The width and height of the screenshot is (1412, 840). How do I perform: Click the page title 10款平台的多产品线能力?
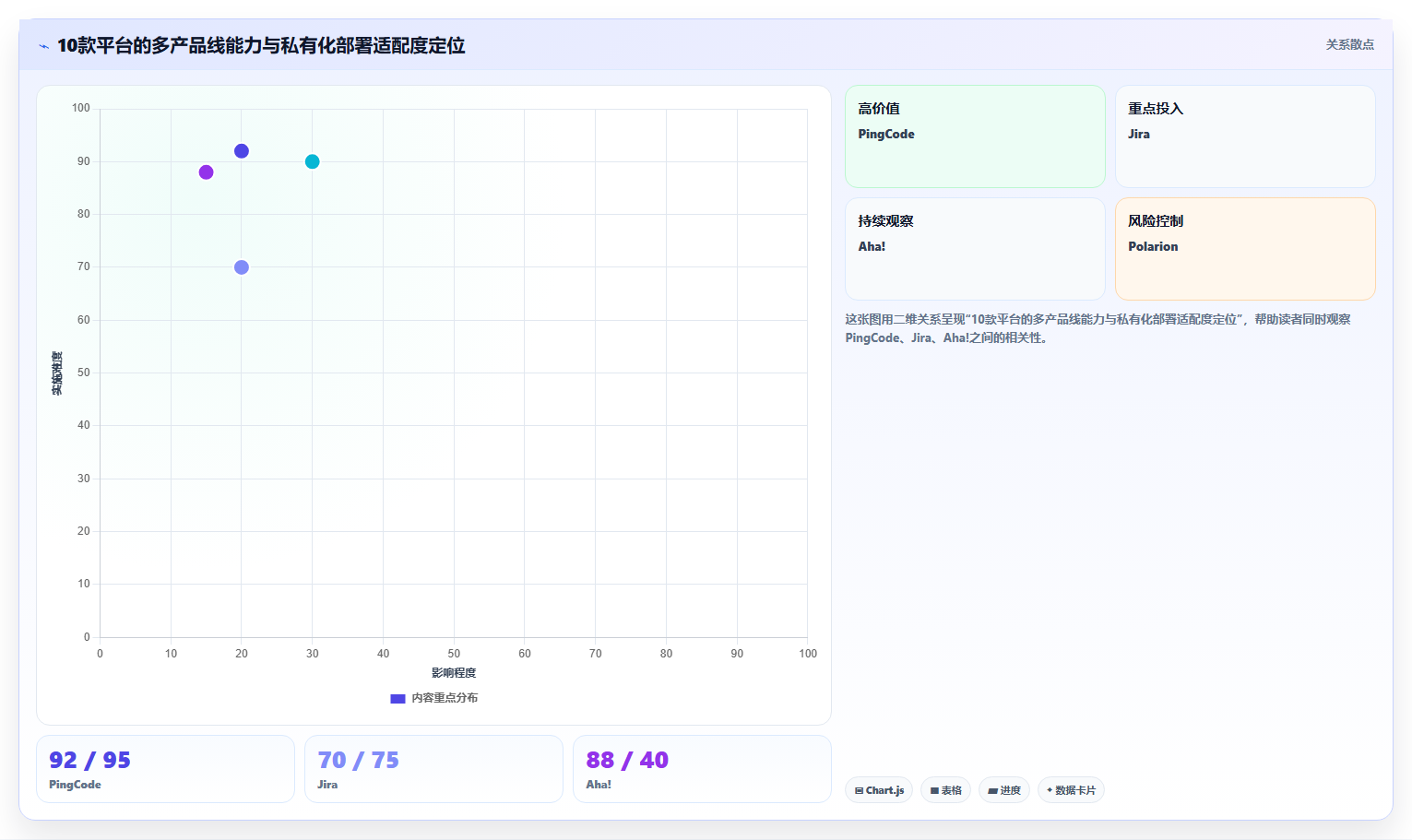pyautogui.click(x=261, y=46)
